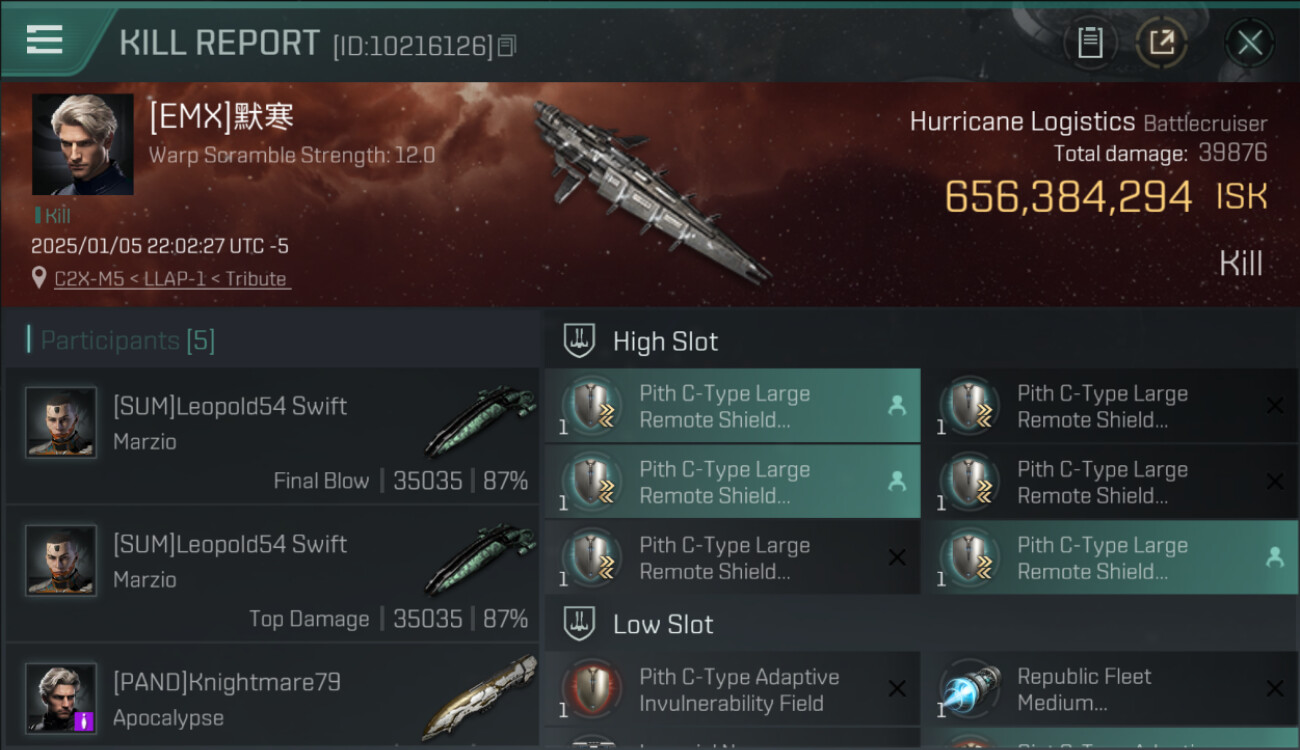The height and width of the screenshot is (750, 1300).
Task: Open the hamburger menu in header
Action: coord(44,41)
